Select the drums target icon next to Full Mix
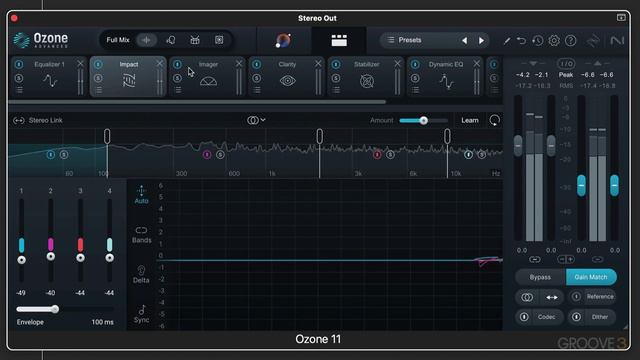This screenshot has width=640, height=360. 195,40
